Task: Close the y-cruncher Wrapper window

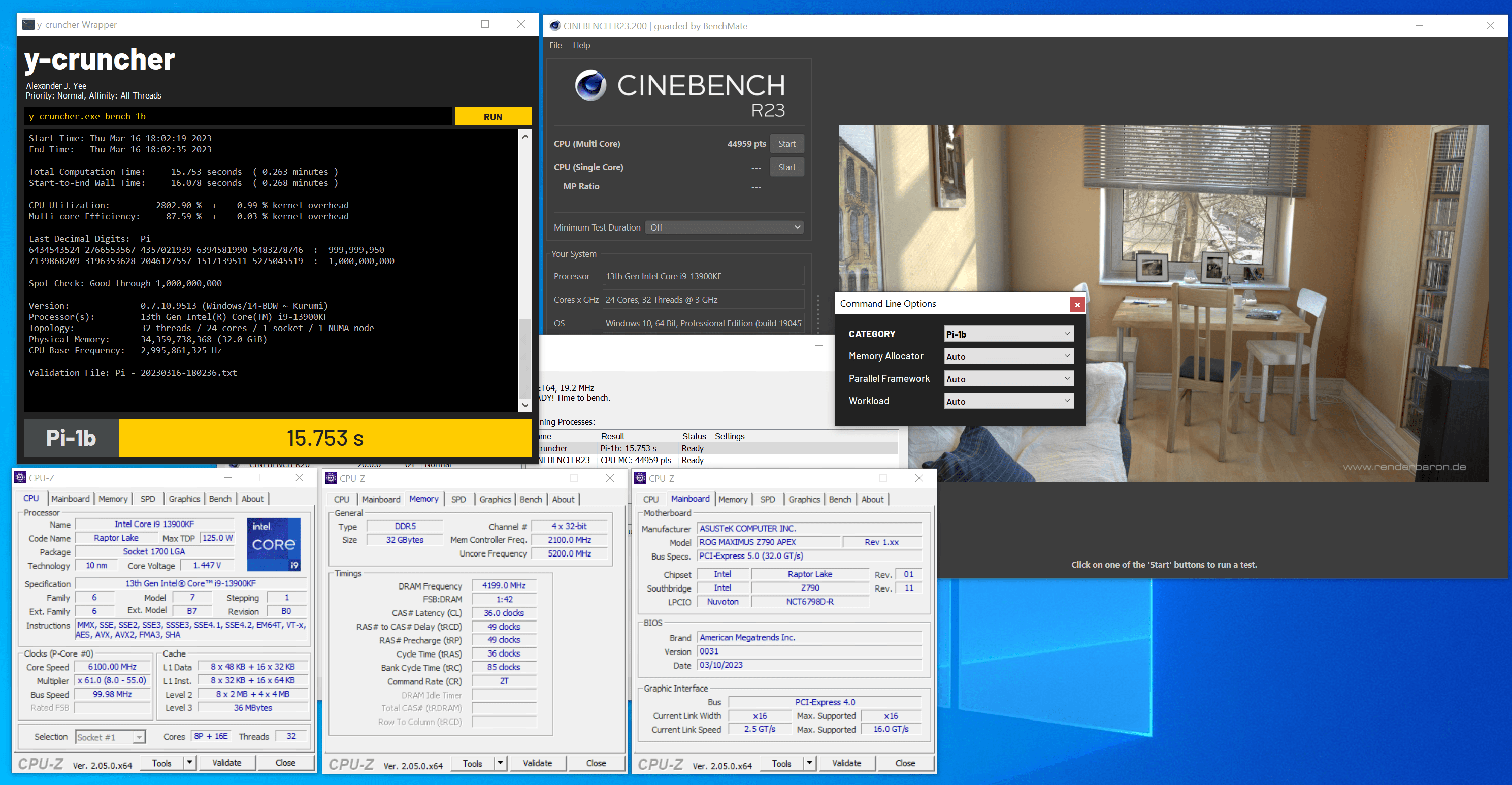Action: pyautogui.click(x=520, y=24)
